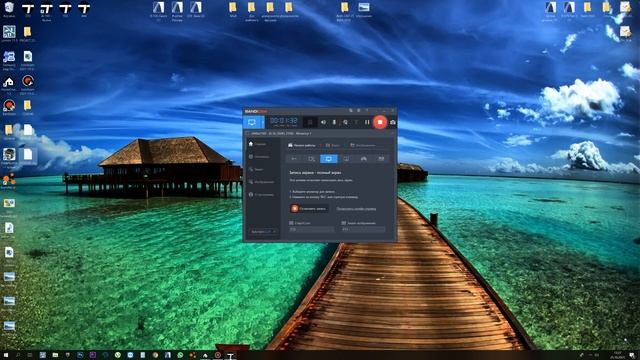Switch to the Getting Started tab
640x360 pixels.
(301, 145)
